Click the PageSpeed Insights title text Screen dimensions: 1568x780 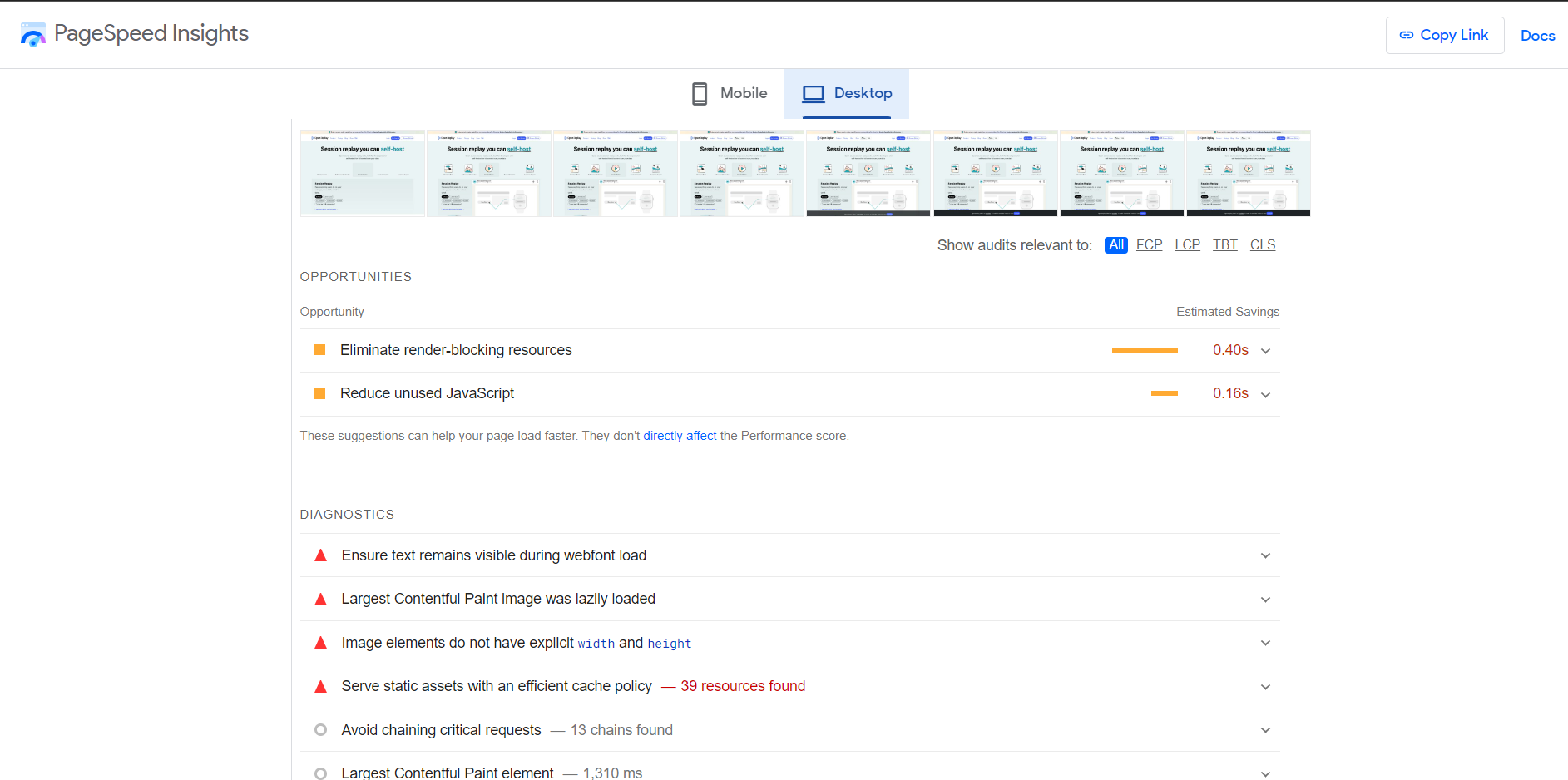pyautogui.click(x=151, y=33)
